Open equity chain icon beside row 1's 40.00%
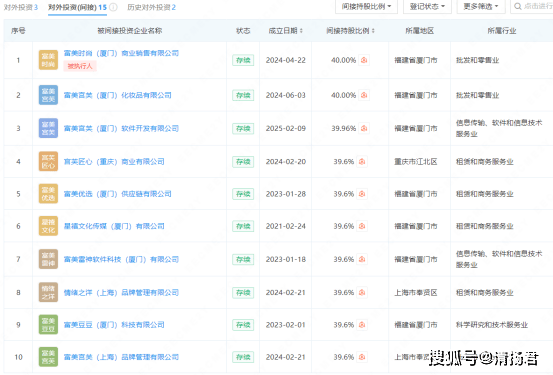 coord(364,60)
